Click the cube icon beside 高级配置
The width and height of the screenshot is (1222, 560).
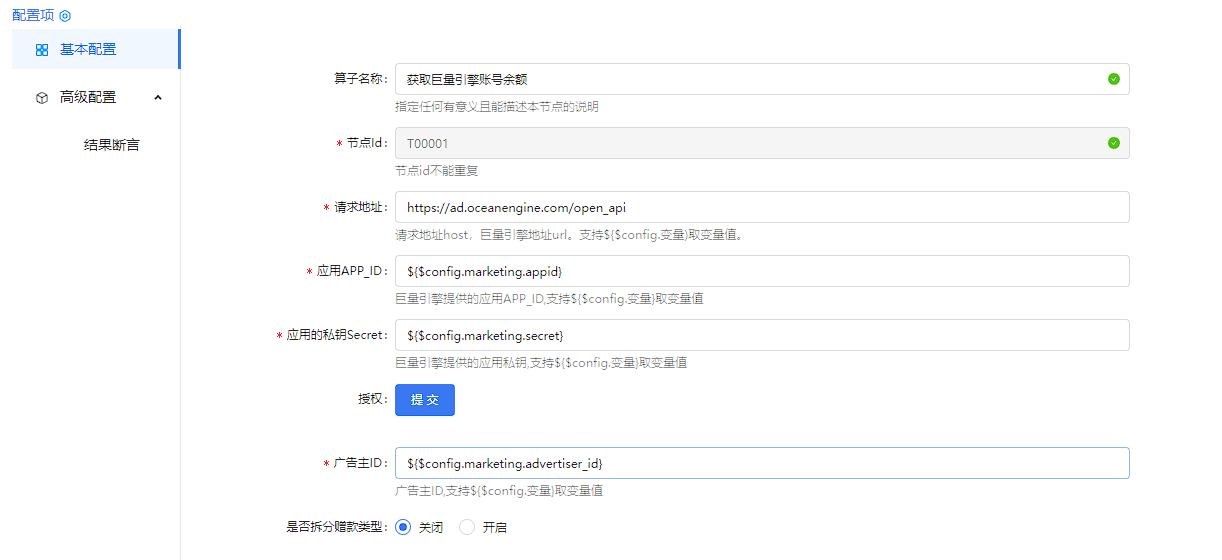pos(41,97)
